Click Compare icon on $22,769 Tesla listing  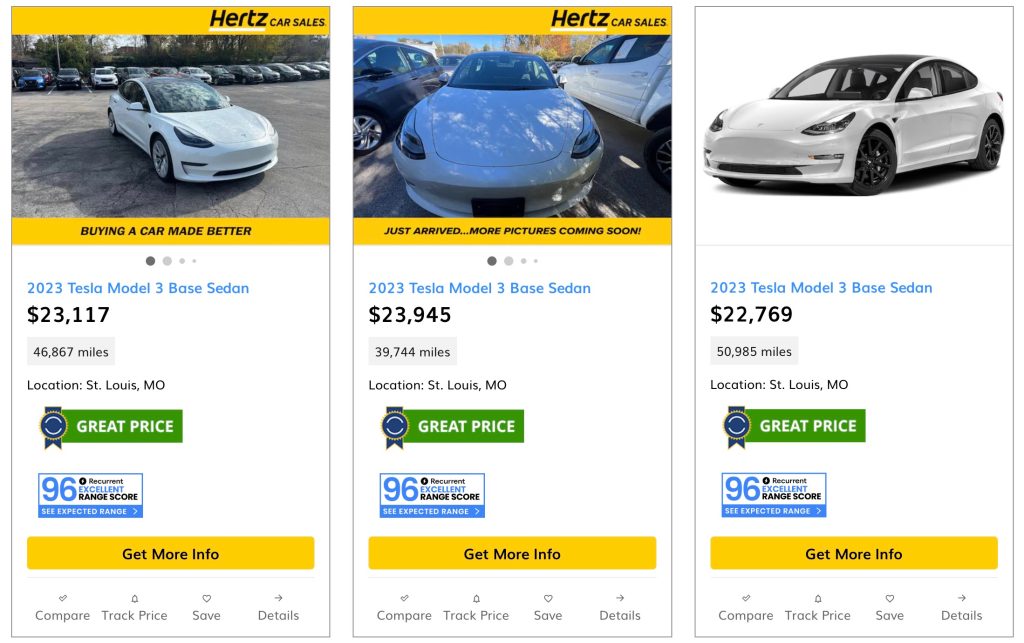(746, 598)
